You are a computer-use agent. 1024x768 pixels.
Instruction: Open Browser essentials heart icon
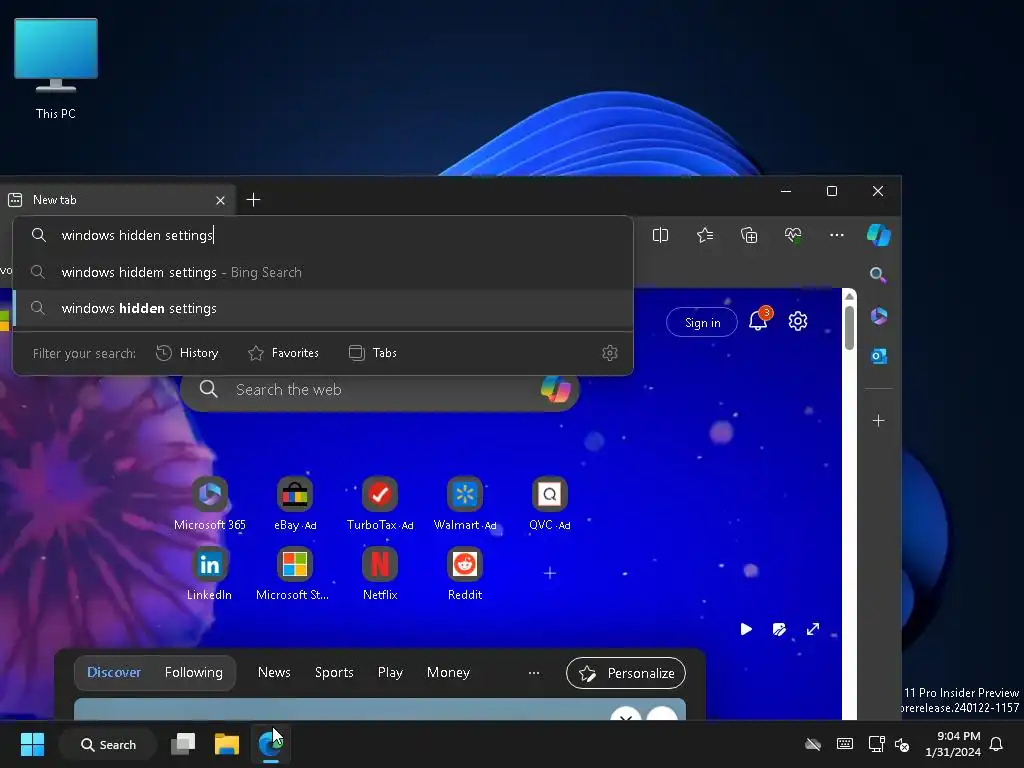pyautogui.click(x=793, y=235)
